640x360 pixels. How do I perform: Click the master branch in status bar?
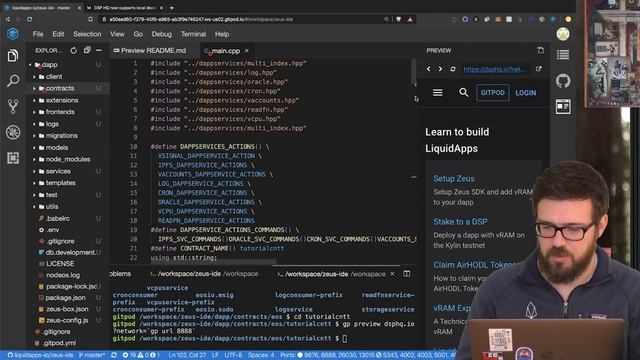click(92, 355)
